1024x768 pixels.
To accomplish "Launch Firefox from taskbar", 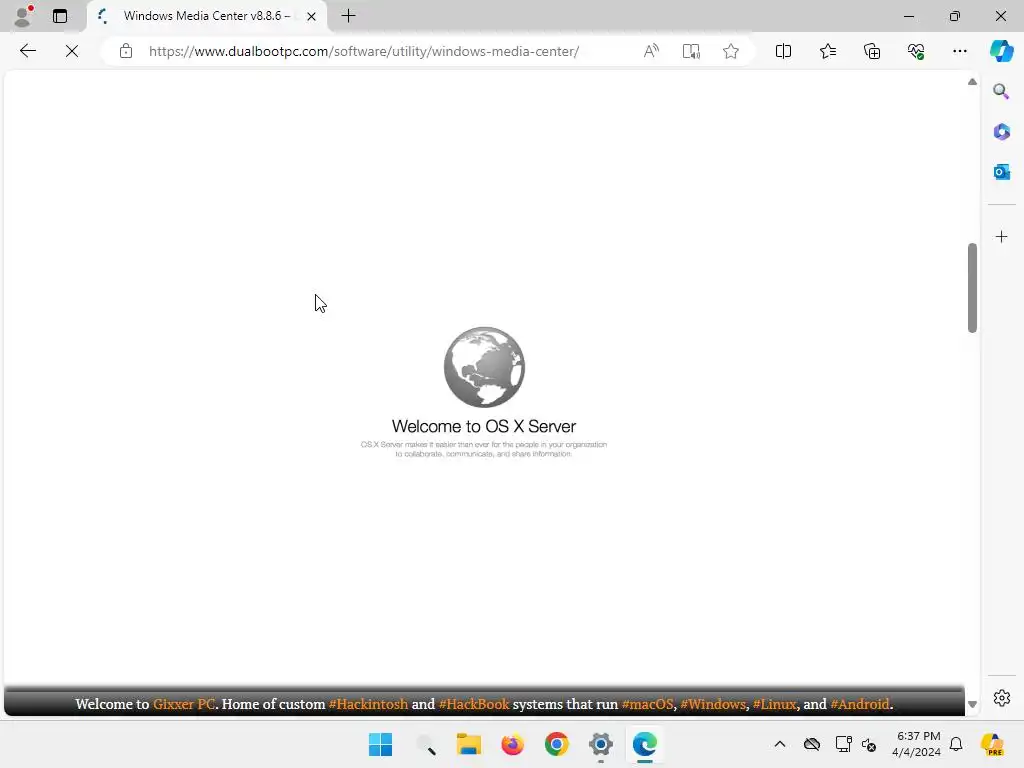I will [x=513, y=744].
